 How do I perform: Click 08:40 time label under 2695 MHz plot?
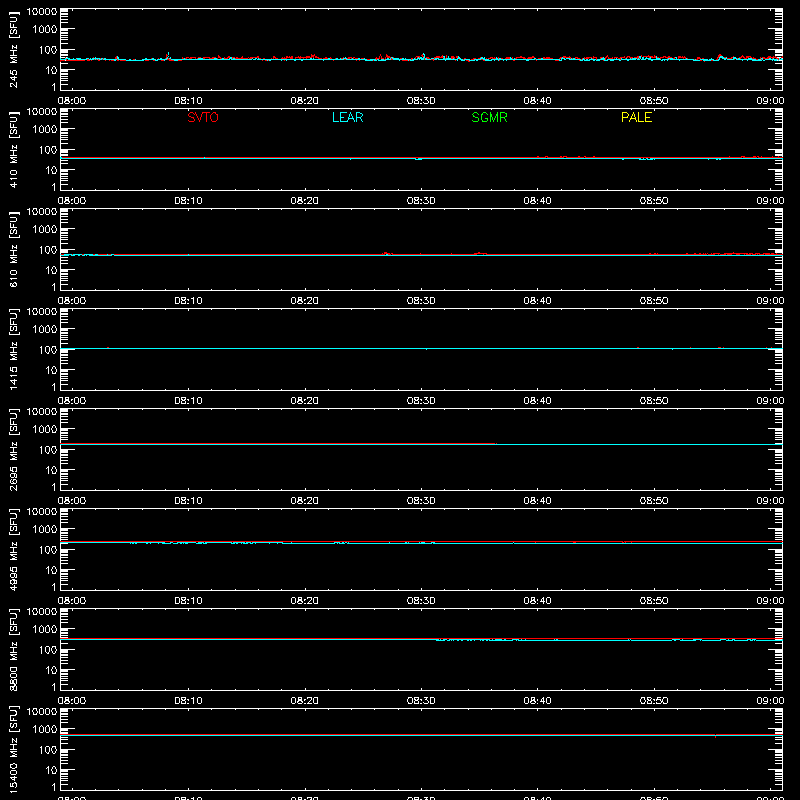click(537, 501)
